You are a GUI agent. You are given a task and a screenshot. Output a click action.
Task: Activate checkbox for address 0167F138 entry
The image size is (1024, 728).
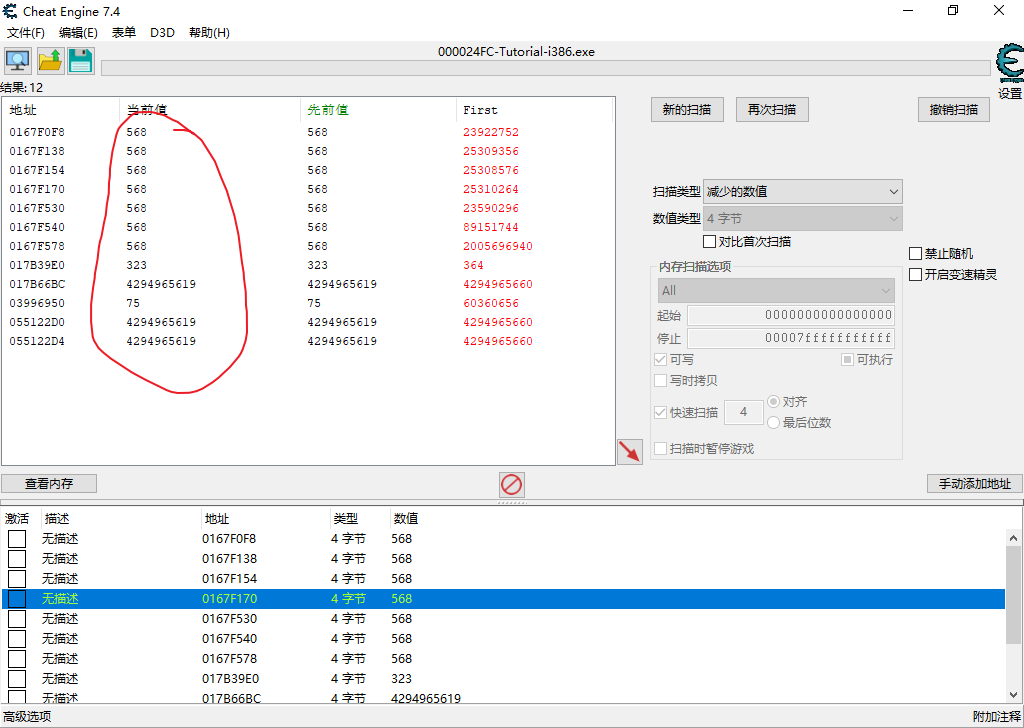tap(17, 559)
